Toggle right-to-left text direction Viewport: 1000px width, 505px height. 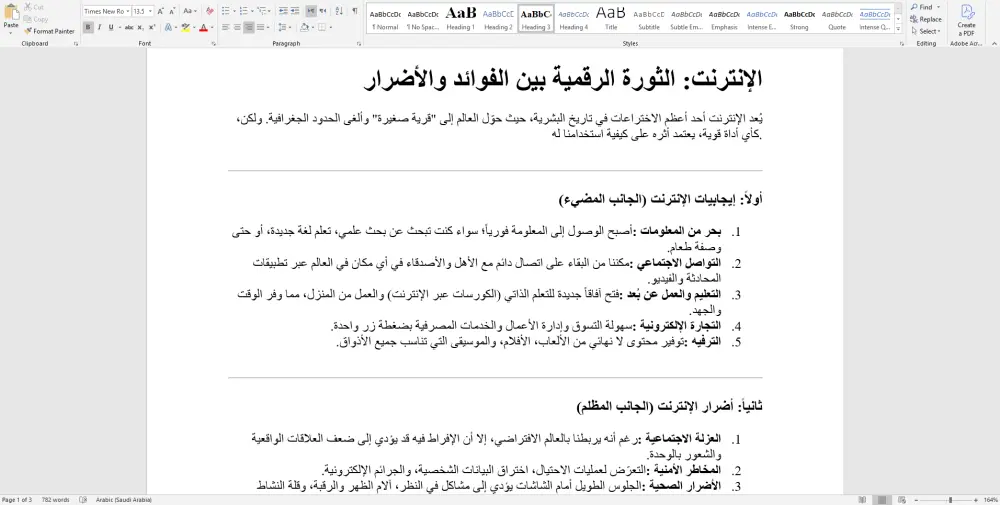click(323, 11)
